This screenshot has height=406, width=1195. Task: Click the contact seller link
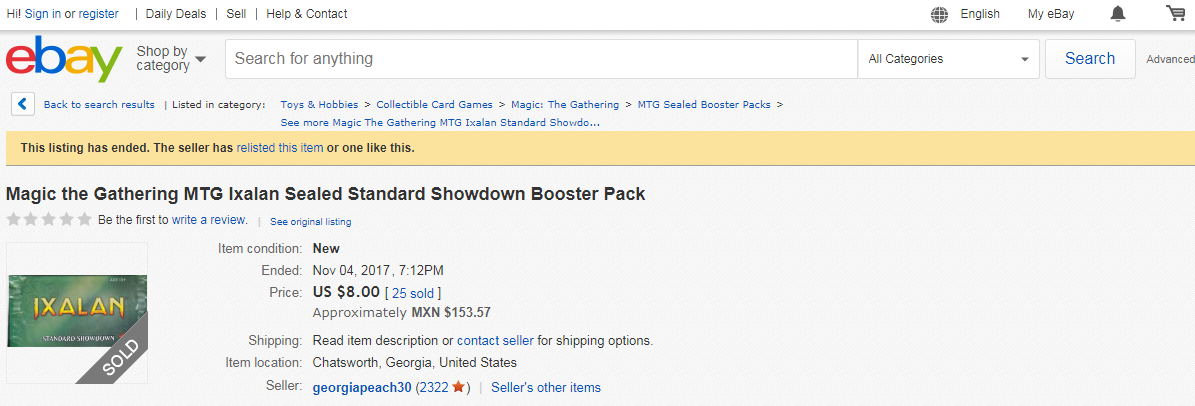click(x=495, y=340)
